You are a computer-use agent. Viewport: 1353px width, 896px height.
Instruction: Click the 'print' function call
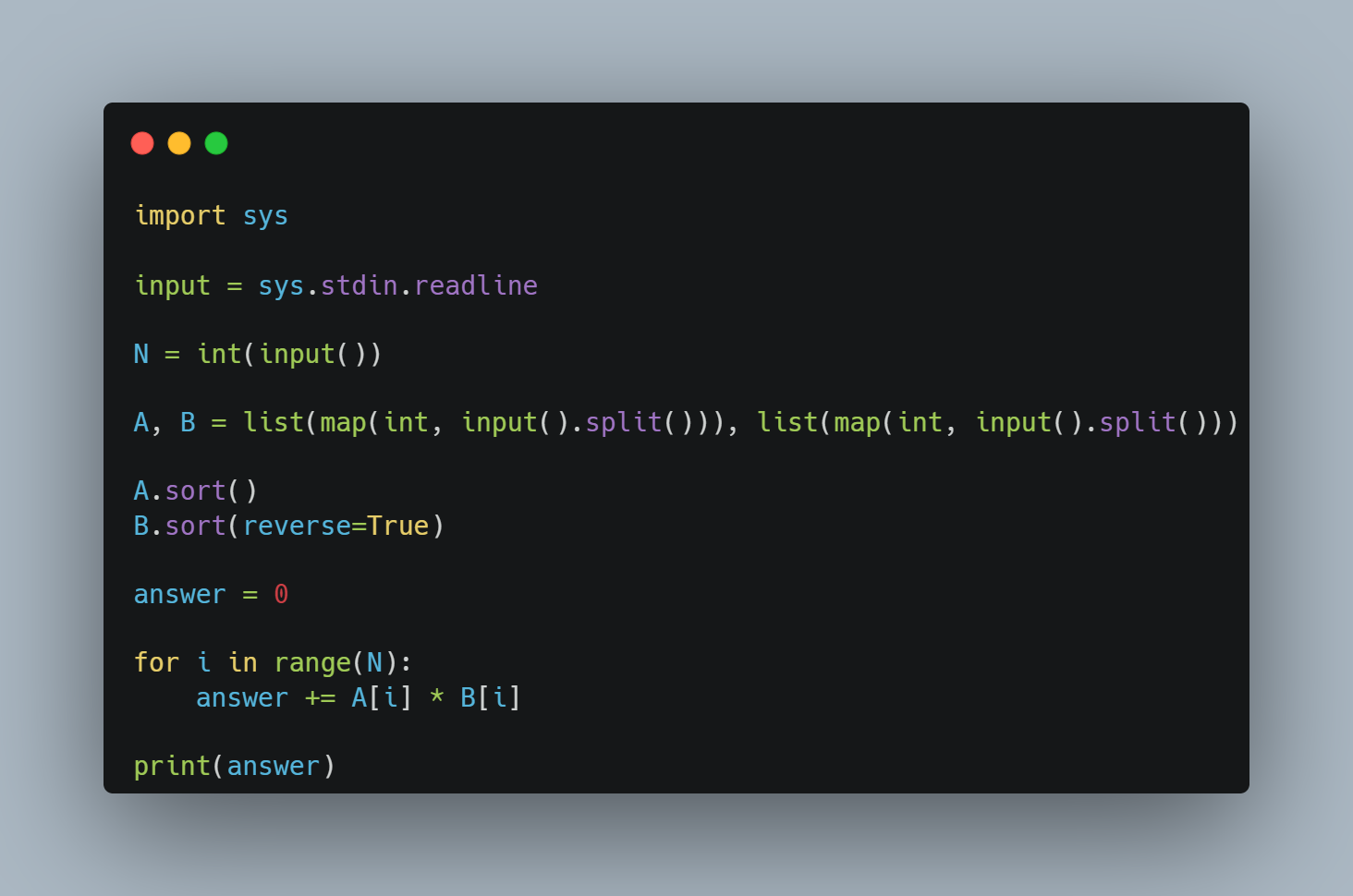(172, 767)
